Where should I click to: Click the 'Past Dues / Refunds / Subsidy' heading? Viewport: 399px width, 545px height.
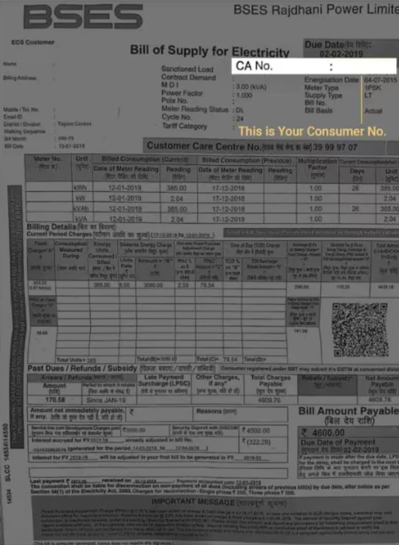tap(82, 368)
